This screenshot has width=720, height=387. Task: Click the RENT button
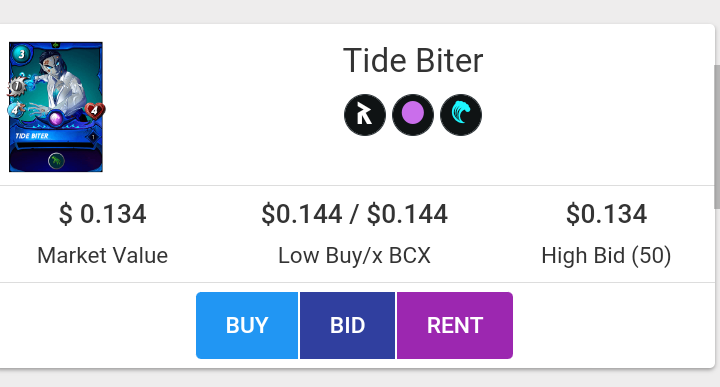tap(455, 325)
